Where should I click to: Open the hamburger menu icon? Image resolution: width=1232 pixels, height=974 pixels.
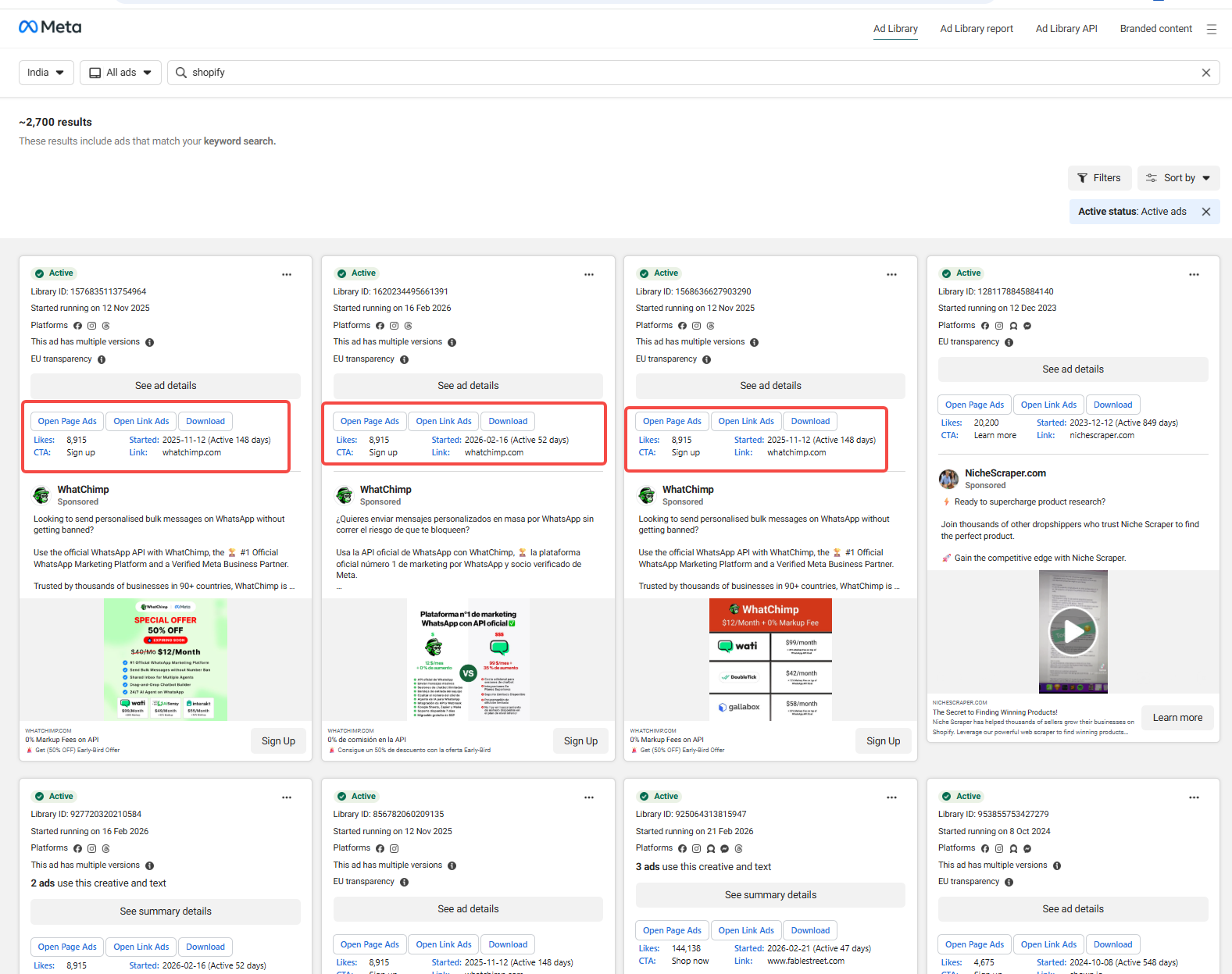[1211, 29]
